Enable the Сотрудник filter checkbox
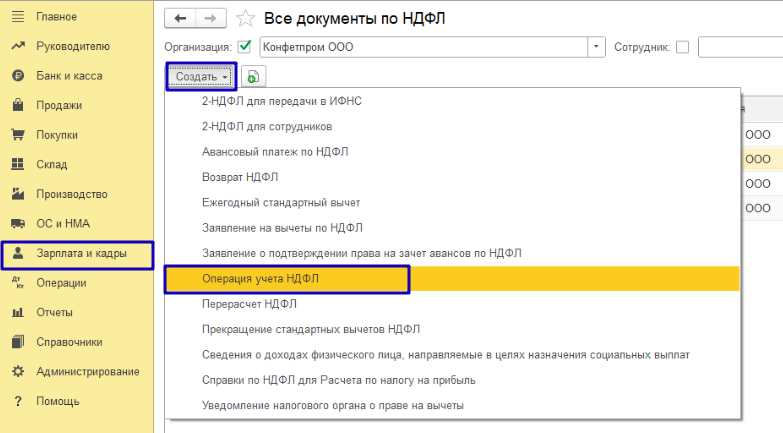This screenshot has height=433, width=783. pyautogui.click(x=682, y=47)
